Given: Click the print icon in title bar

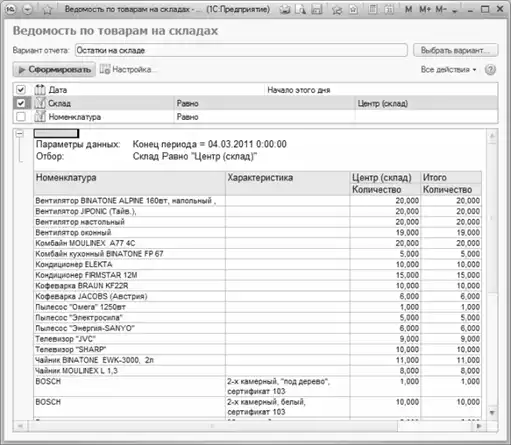Looking at the screenshot, I should (285, 9).
